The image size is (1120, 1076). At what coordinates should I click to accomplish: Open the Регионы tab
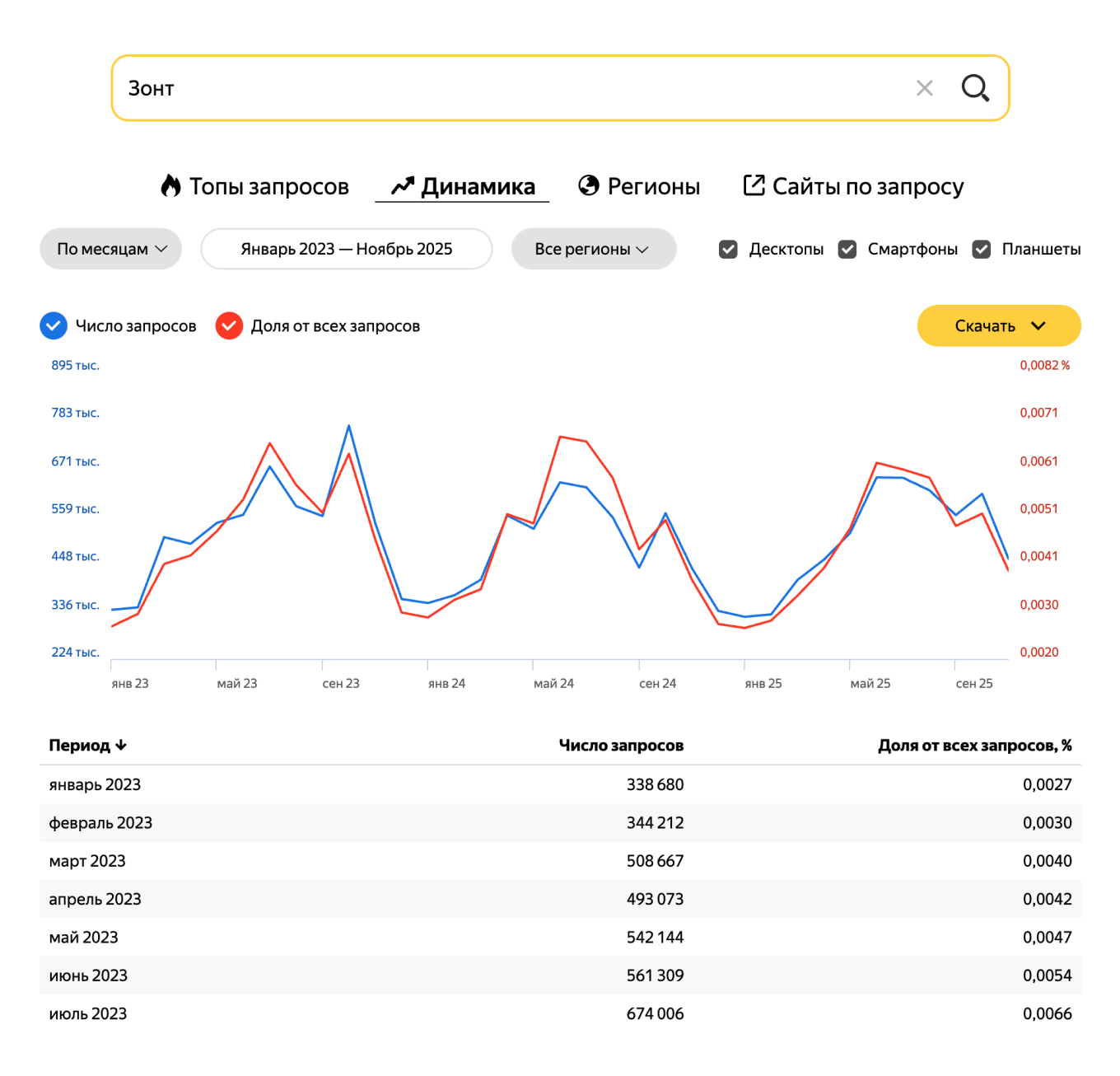(653, 186)
